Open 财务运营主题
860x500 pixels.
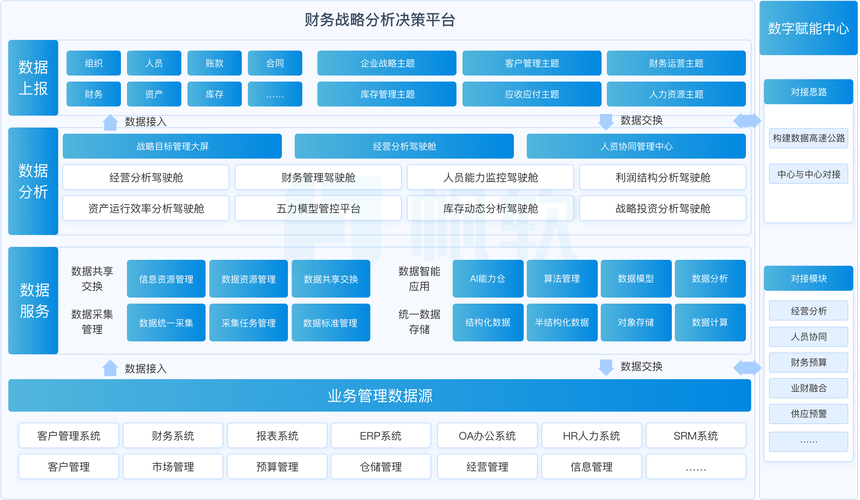pyautogui.click(x=676, y=63)
